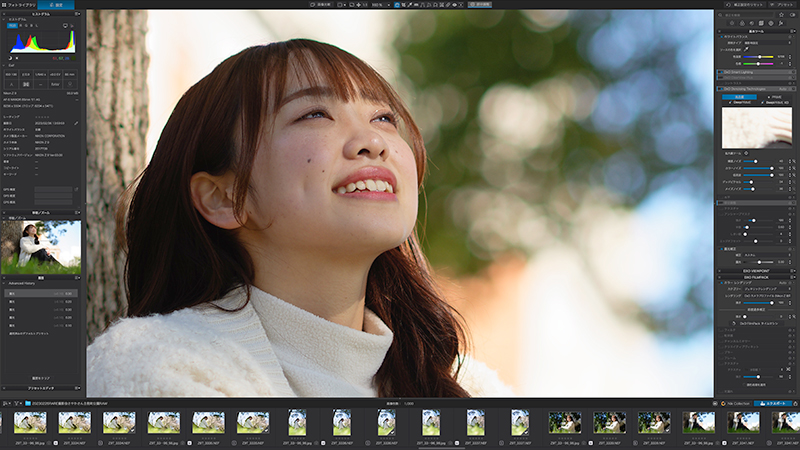Show the L luminance histogram channel
The width and height of the screenshot is (800, 450).
coord(37,26)
